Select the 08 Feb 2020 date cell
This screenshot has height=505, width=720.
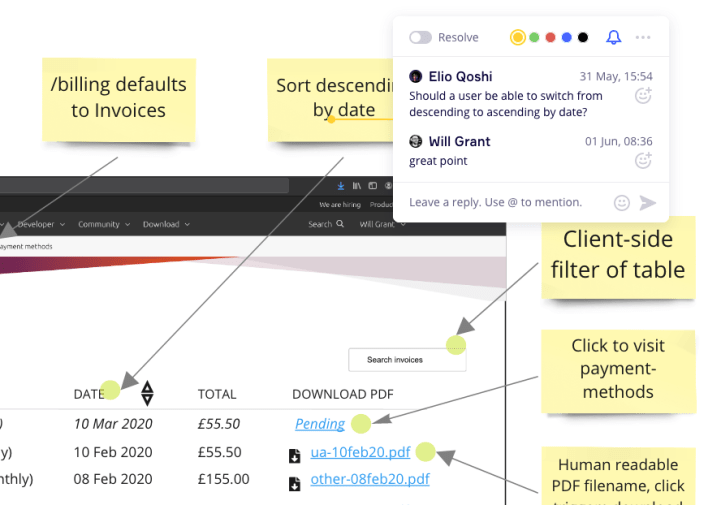point(113,479)
